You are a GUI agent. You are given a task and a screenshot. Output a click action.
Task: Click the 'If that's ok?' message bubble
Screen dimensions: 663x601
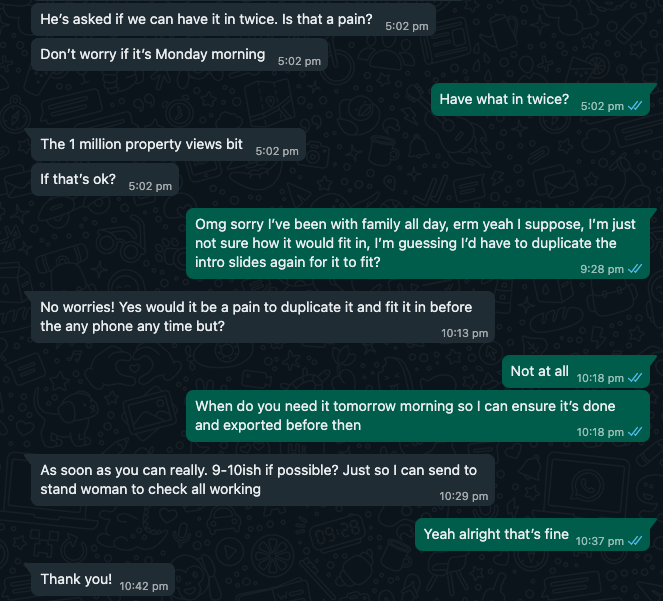click(x=105, y=180)
